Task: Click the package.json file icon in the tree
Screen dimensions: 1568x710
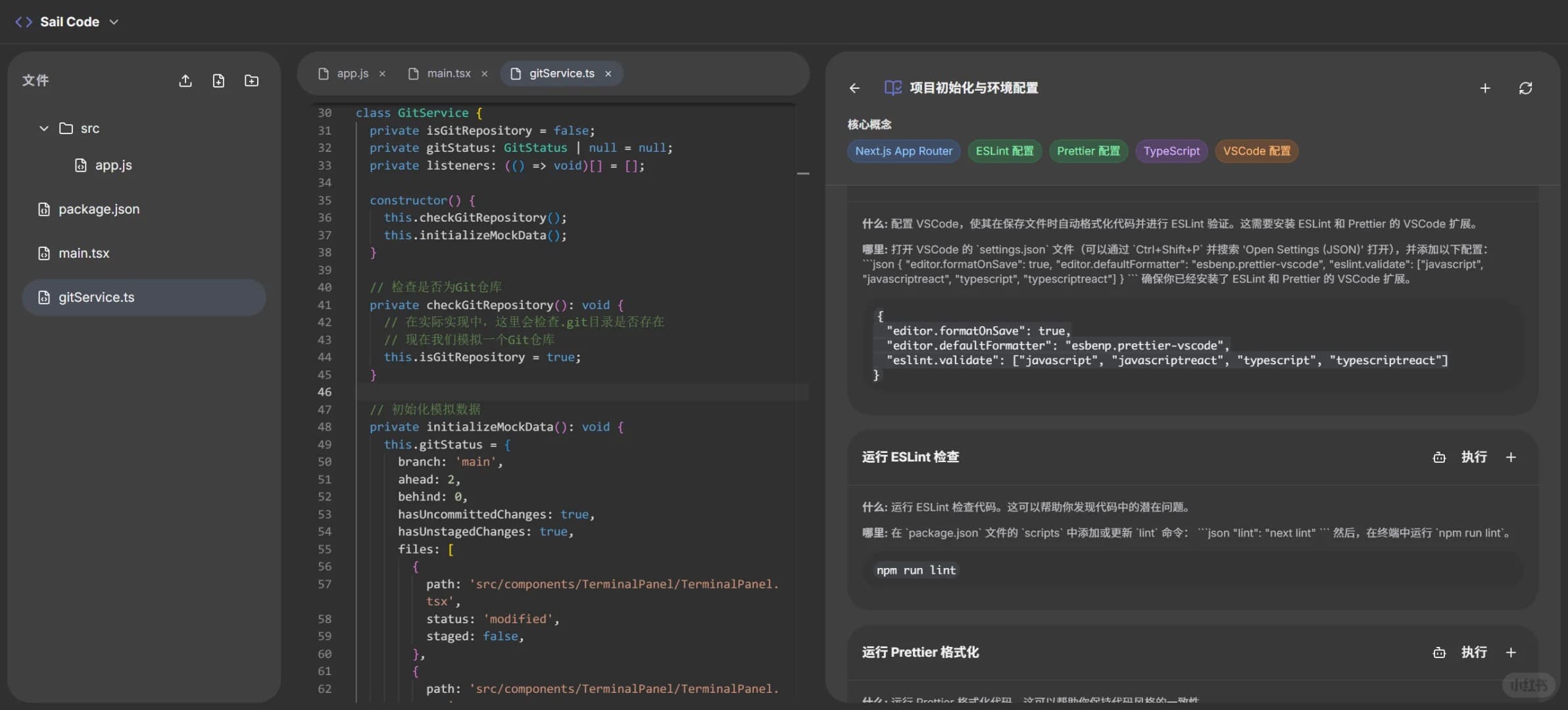Action: (43, 209)
